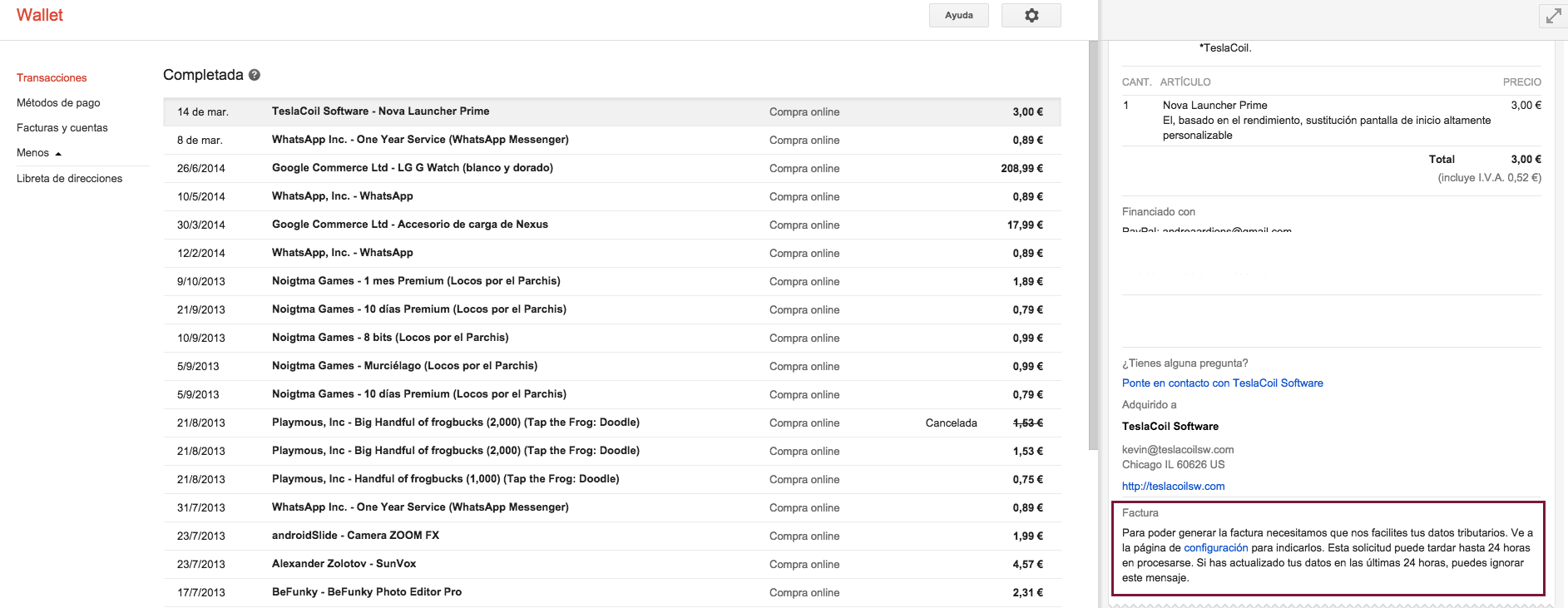The image size is (1568, 608).
Task: Click the kevin@teslacoilsw.com email text
Action: [x=1178, y=449]
